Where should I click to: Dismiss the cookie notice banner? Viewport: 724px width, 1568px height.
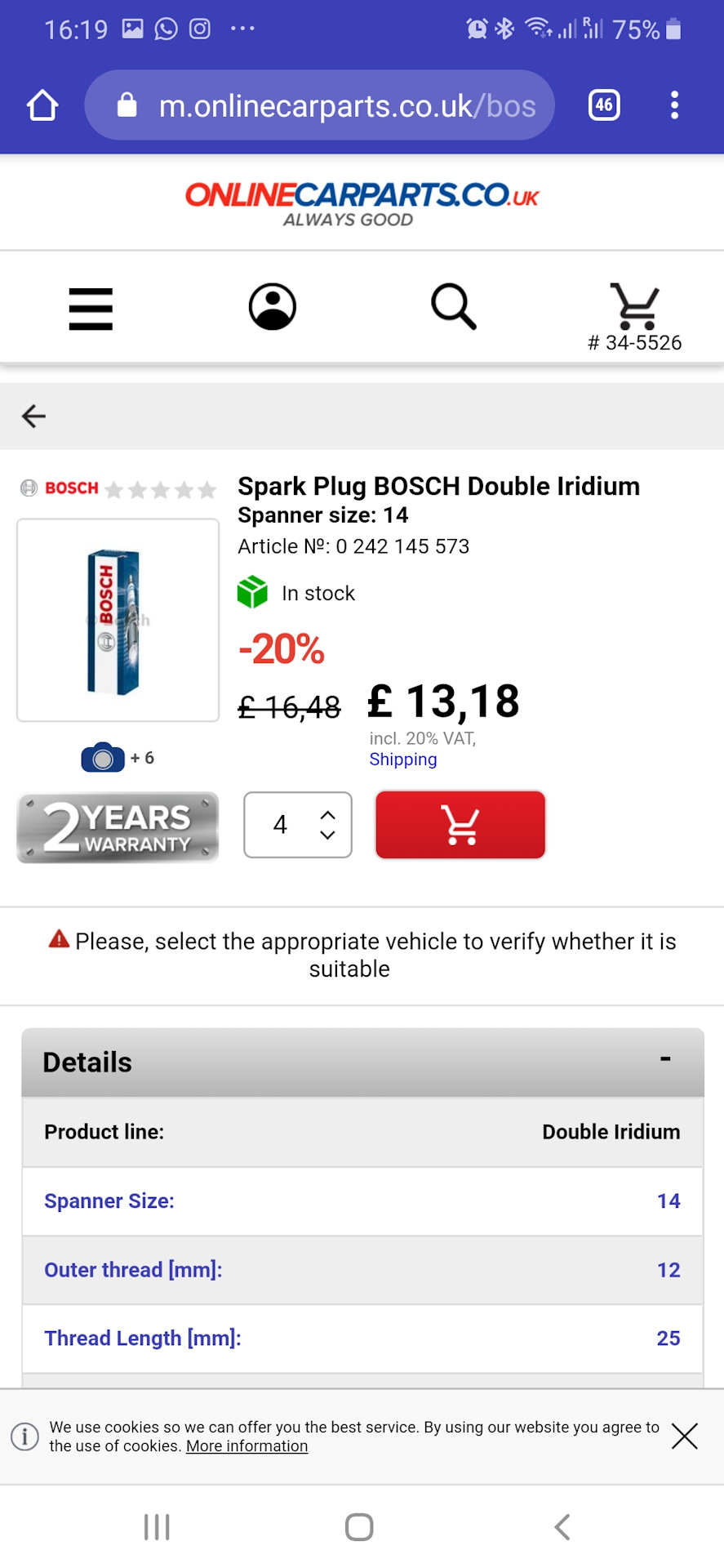coord(684,1436)
